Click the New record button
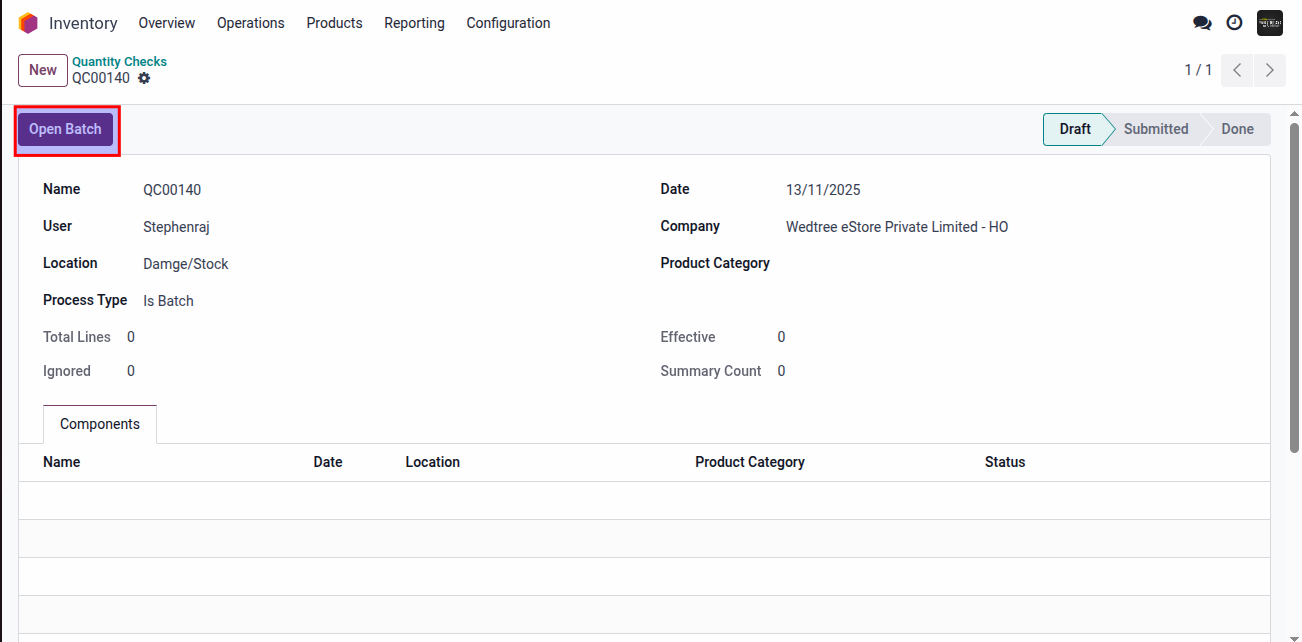The height and width of the screenshot is (642, 1302). coord(43,70)
